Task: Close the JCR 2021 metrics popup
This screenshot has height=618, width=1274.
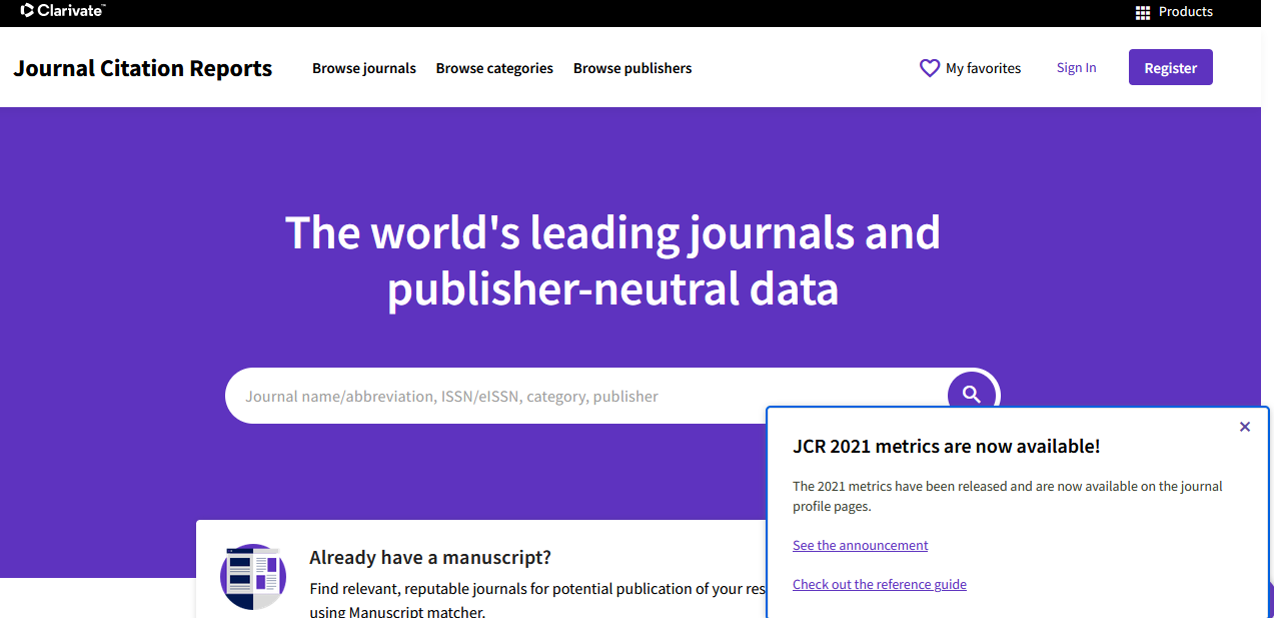Action: coord(1245,427)
